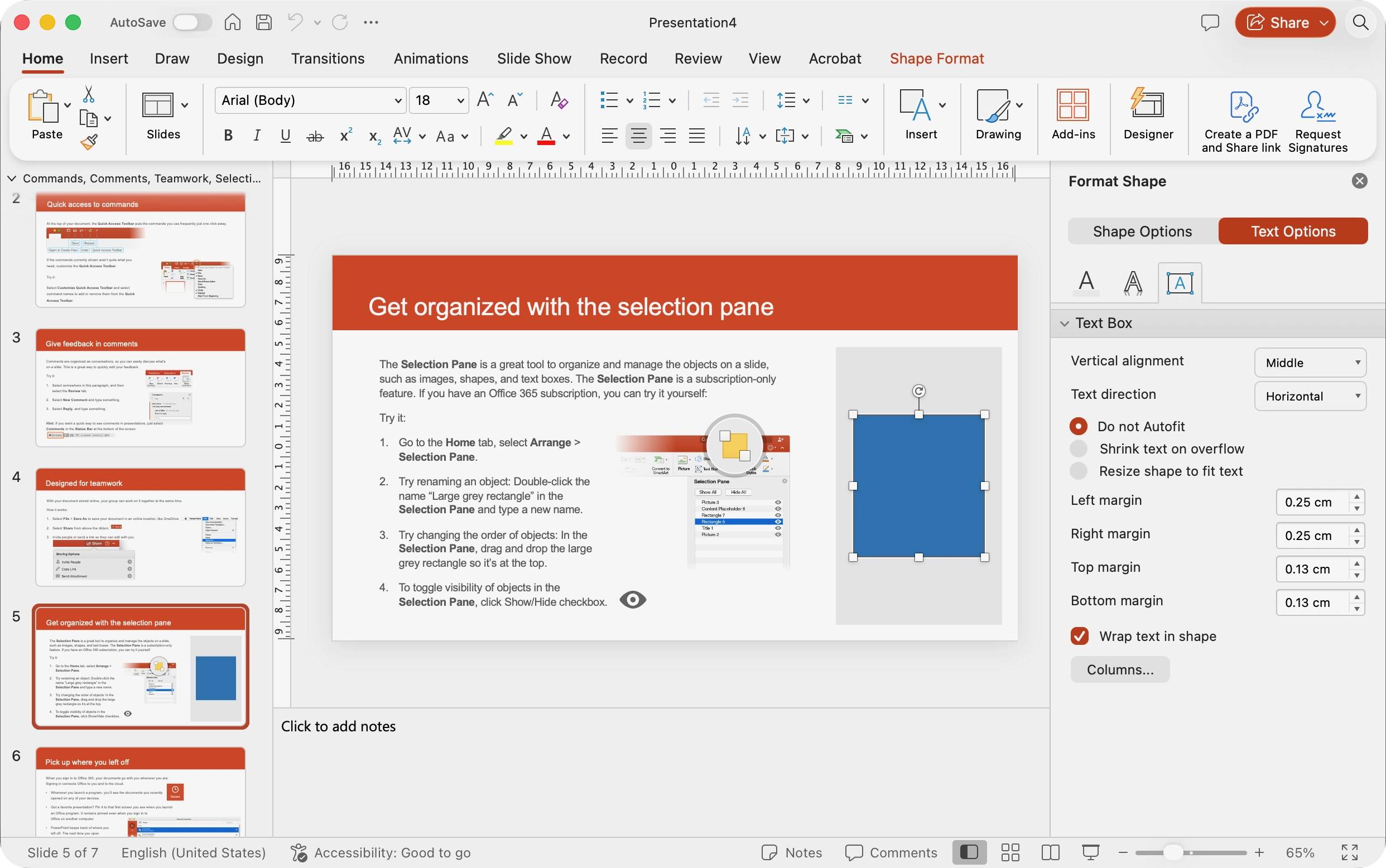Click the Share button

[1284, 22]
